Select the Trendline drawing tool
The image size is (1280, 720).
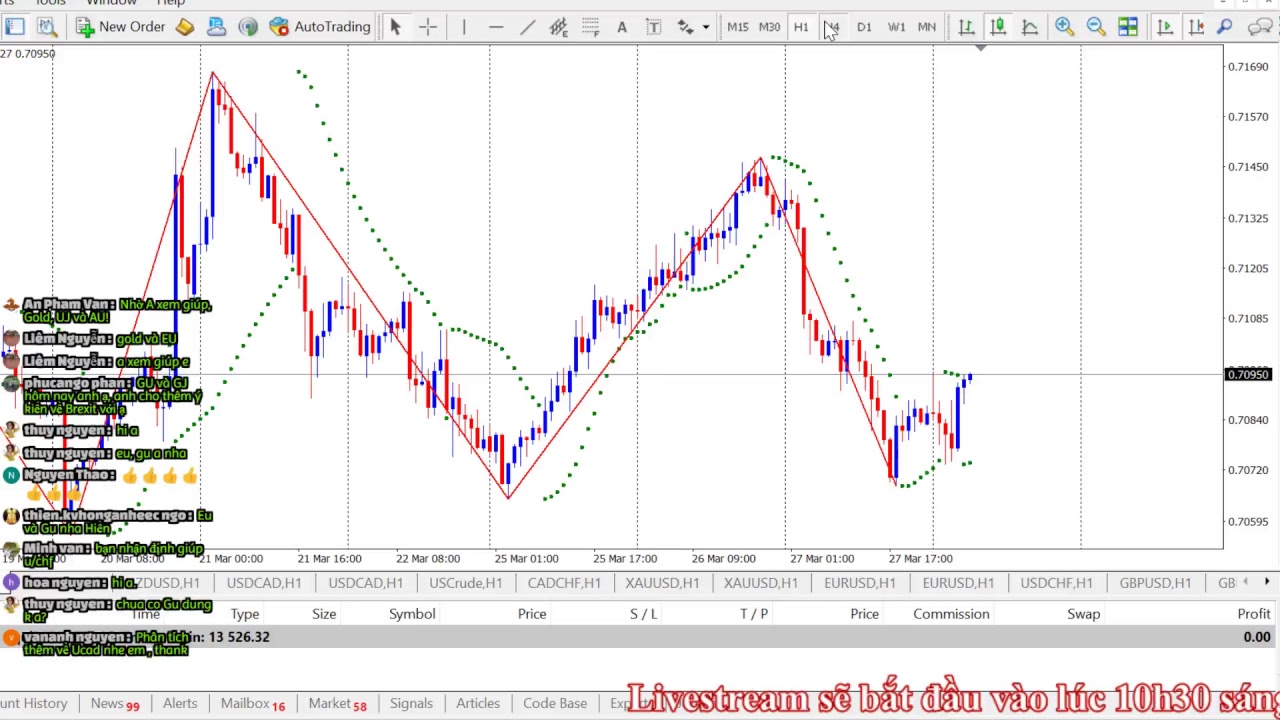[527, 27]
